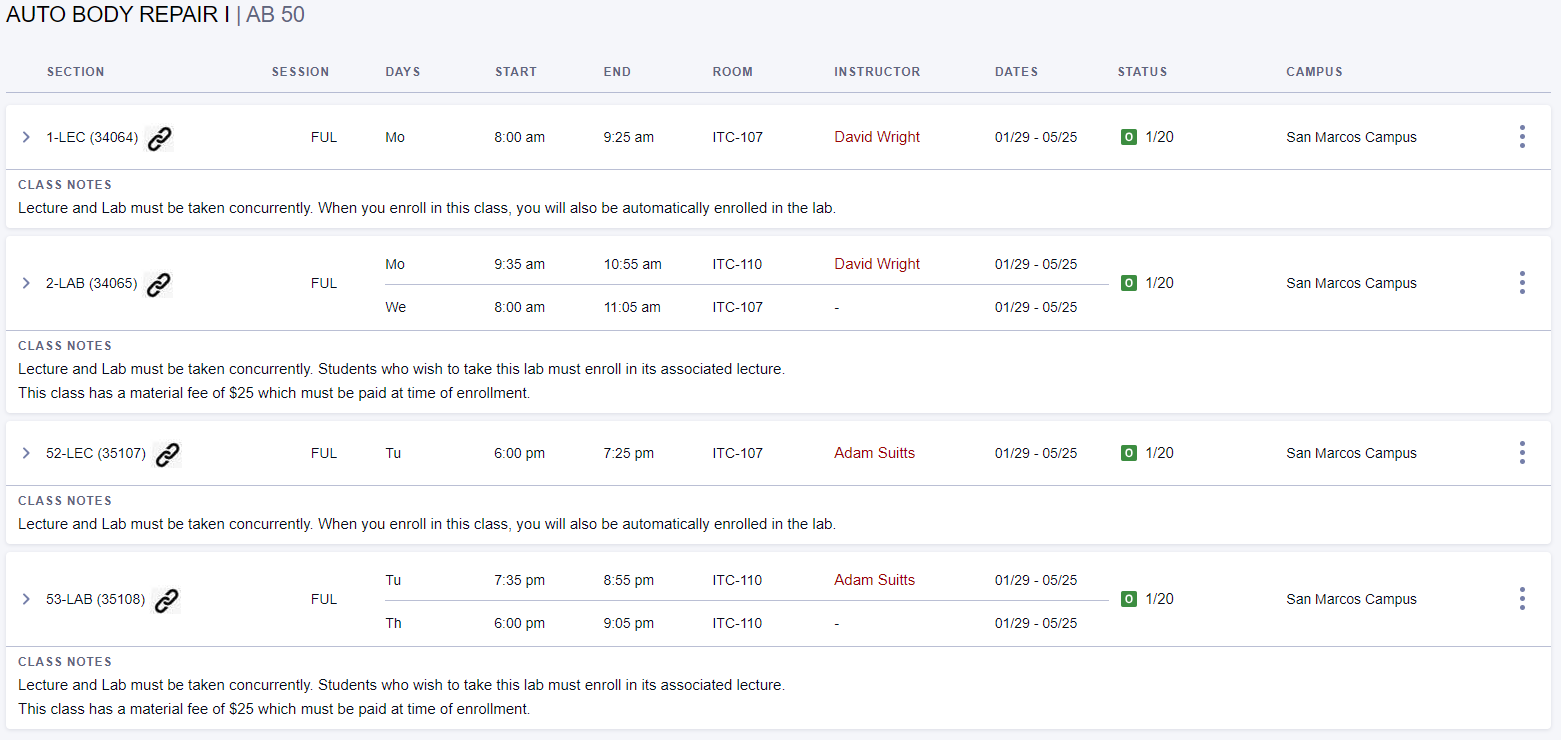Expand the 1-LEC (34064) section row

(x=26, y=137)
